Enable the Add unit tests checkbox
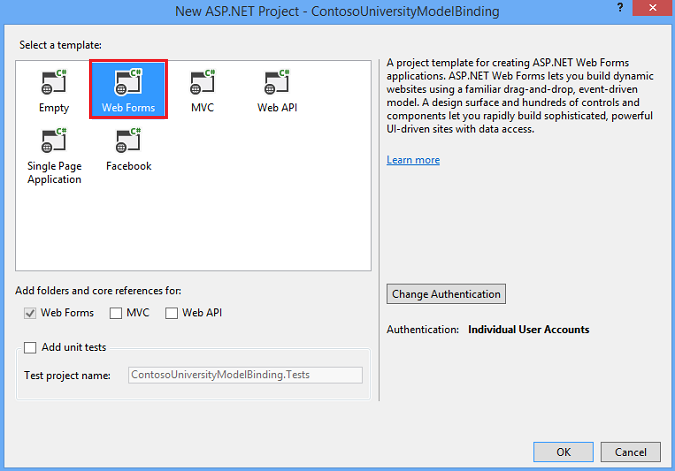Viewport: 675px width, 471px height. point(30,347)
